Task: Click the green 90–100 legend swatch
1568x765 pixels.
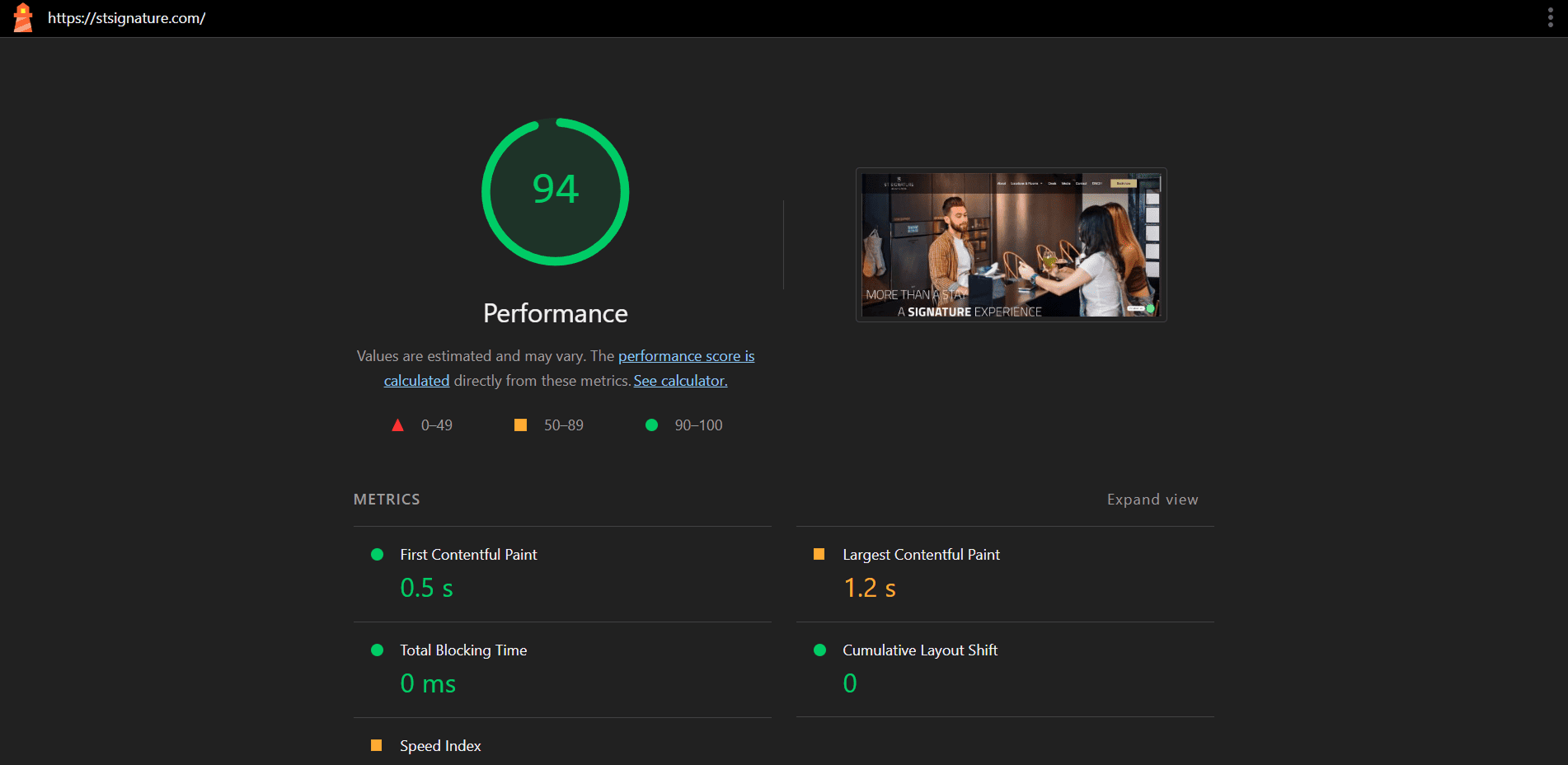Action: [x=651, y=425]
